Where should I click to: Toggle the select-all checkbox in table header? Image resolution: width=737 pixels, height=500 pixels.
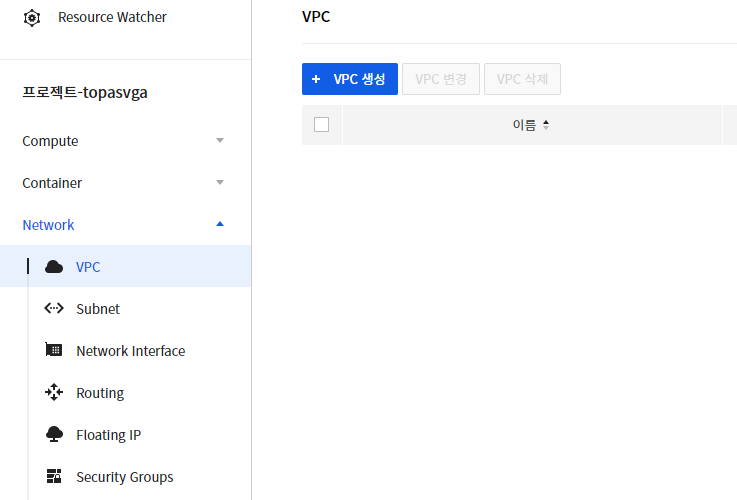pos(321,125)
